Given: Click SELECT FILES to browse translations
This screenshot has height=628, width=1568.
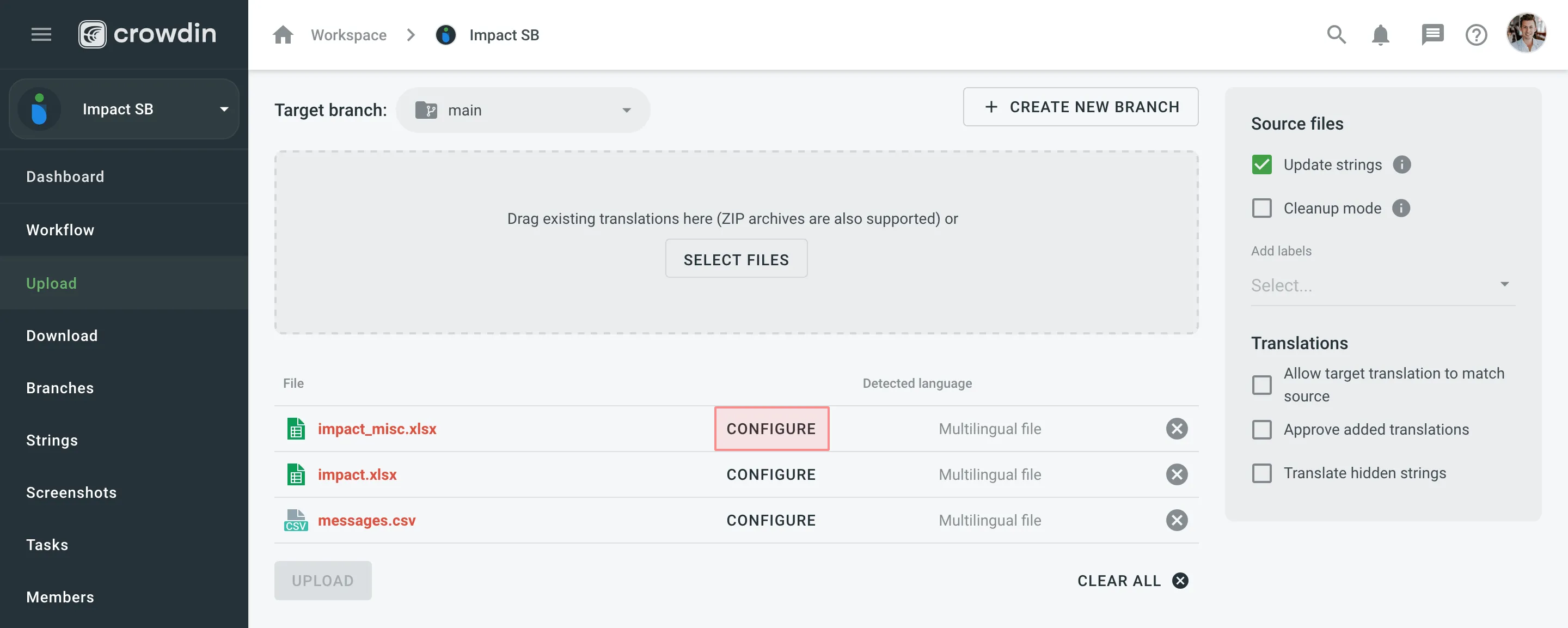Looking at the screenshot, I should click(736, 258).
